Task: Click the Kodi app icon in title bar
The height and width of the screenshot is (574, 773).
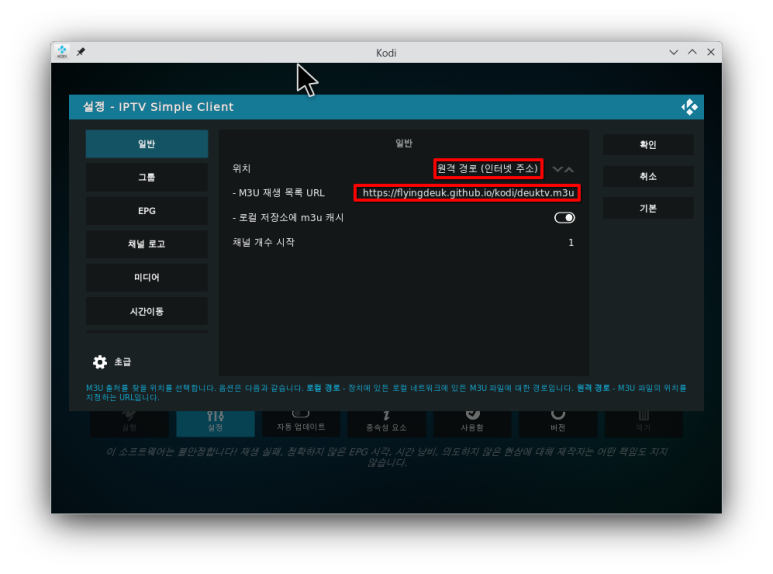Action: (62, 52)
